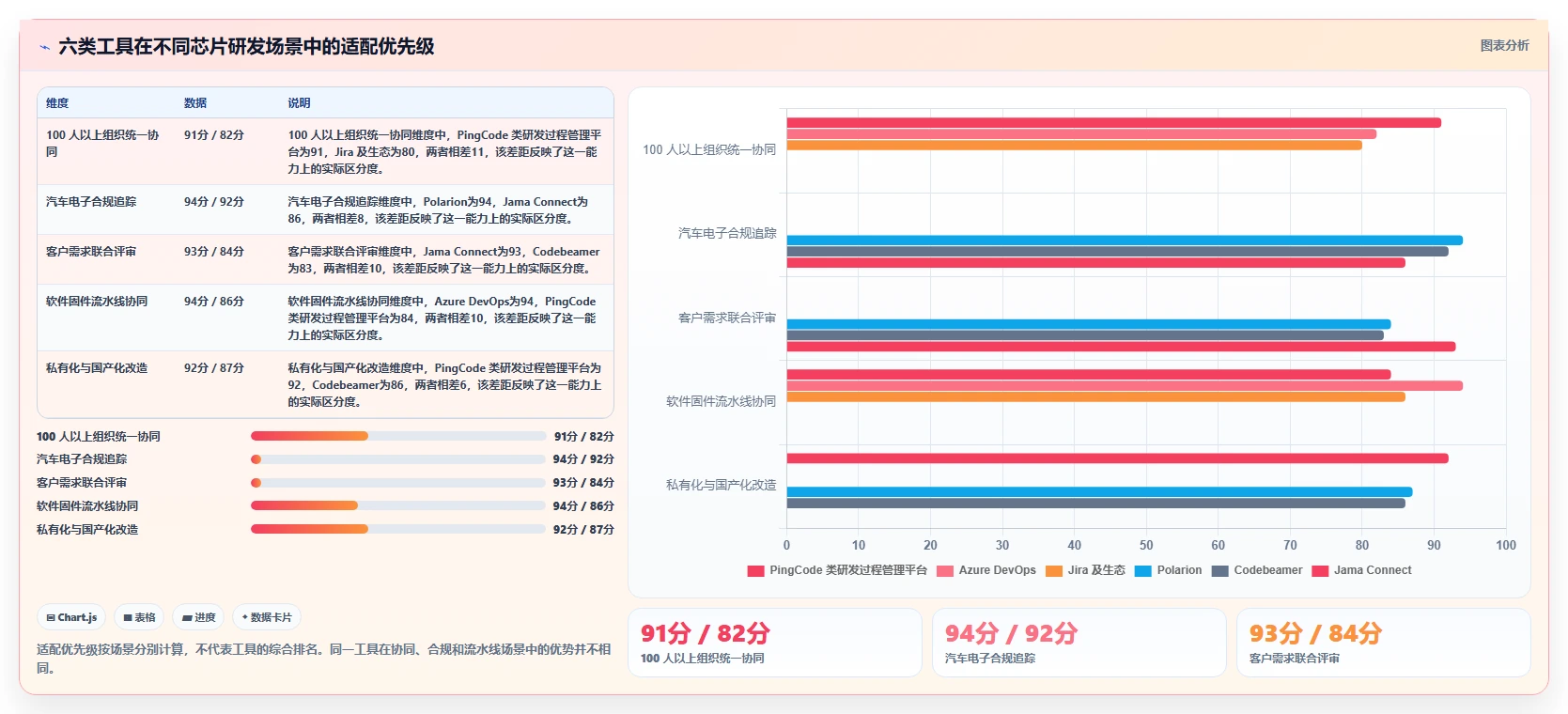This screenshot has width=1568, height=714.
Task: Select the 汽车电子合规追踪 table row name
Action: pyautogui.click(x=91, y=202)
